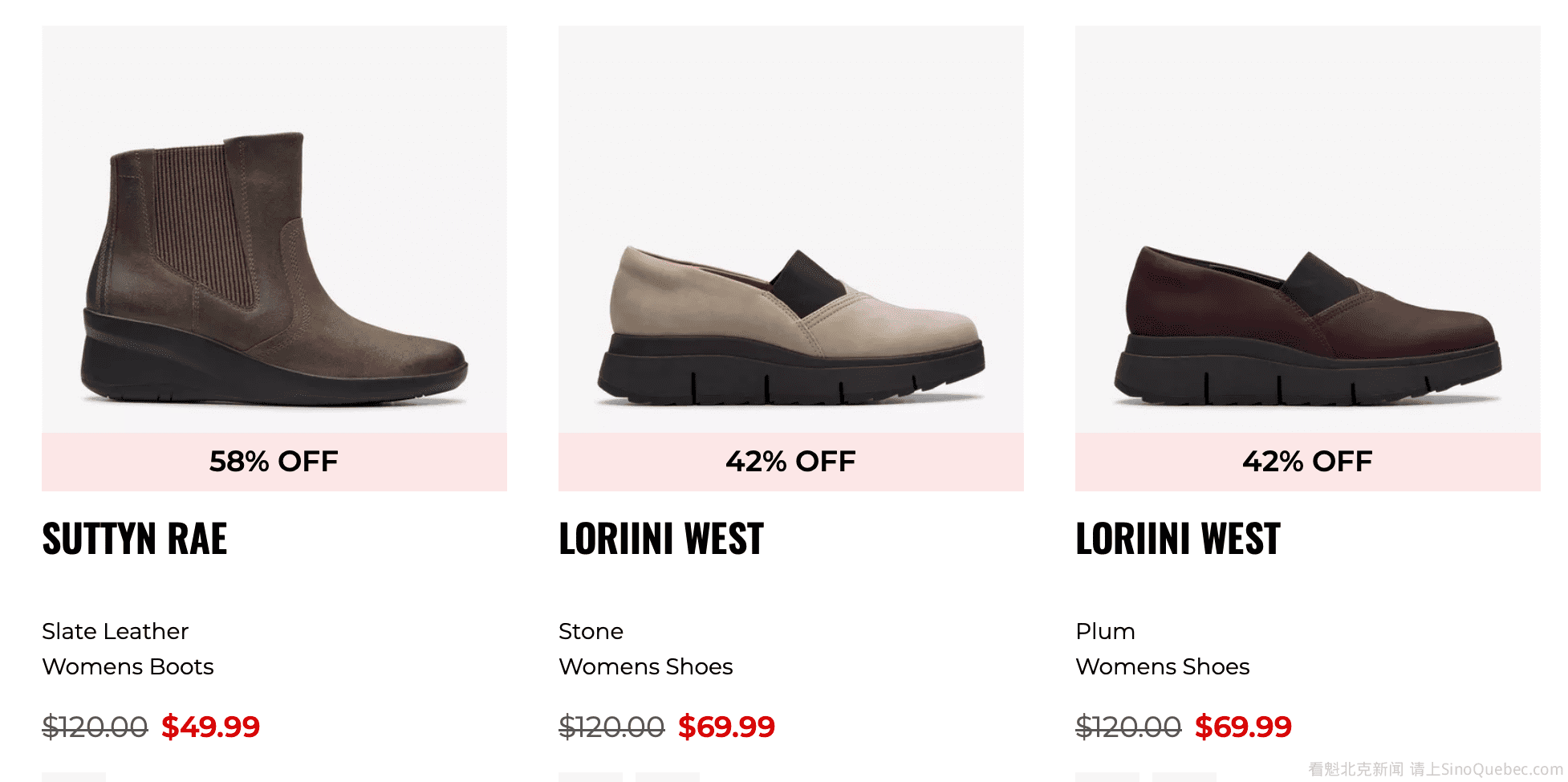Click the $49.99 sale price
The width and height of the screenshot is (1568, 782).
[x=210, y=727]
